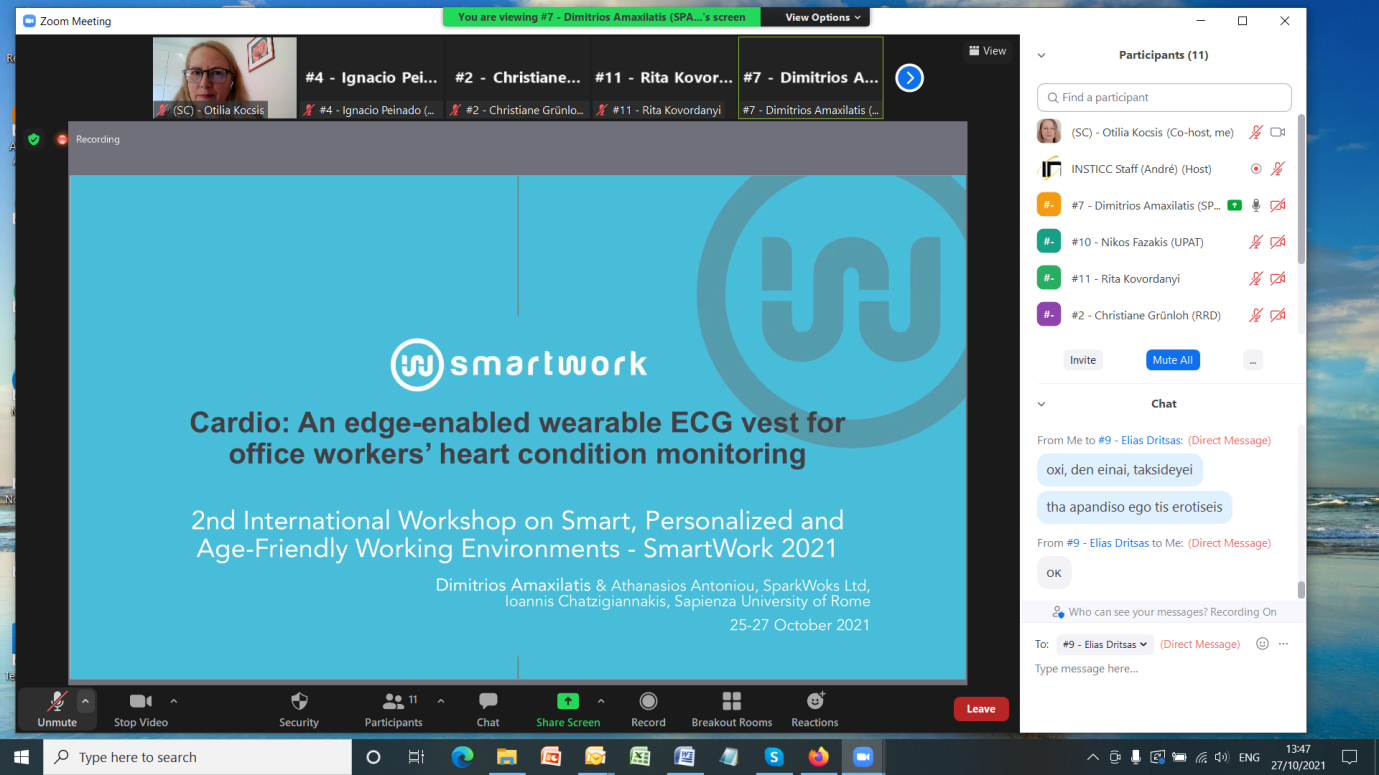Select #4 Ignacio Peinado video tile
Screen dimensions: 1379x775
371,78
